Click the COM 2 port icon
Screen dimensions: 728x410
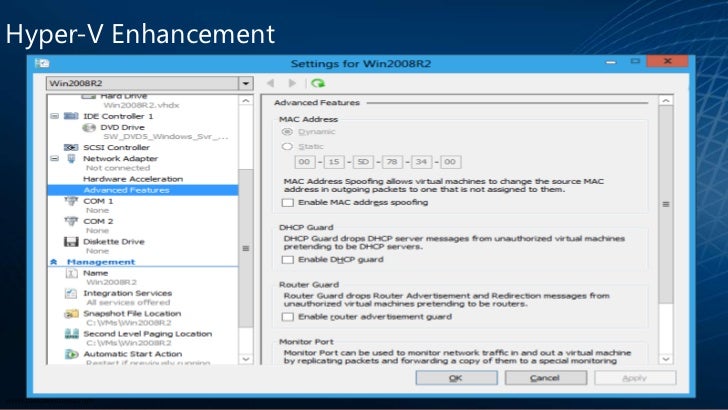(71, 221)
